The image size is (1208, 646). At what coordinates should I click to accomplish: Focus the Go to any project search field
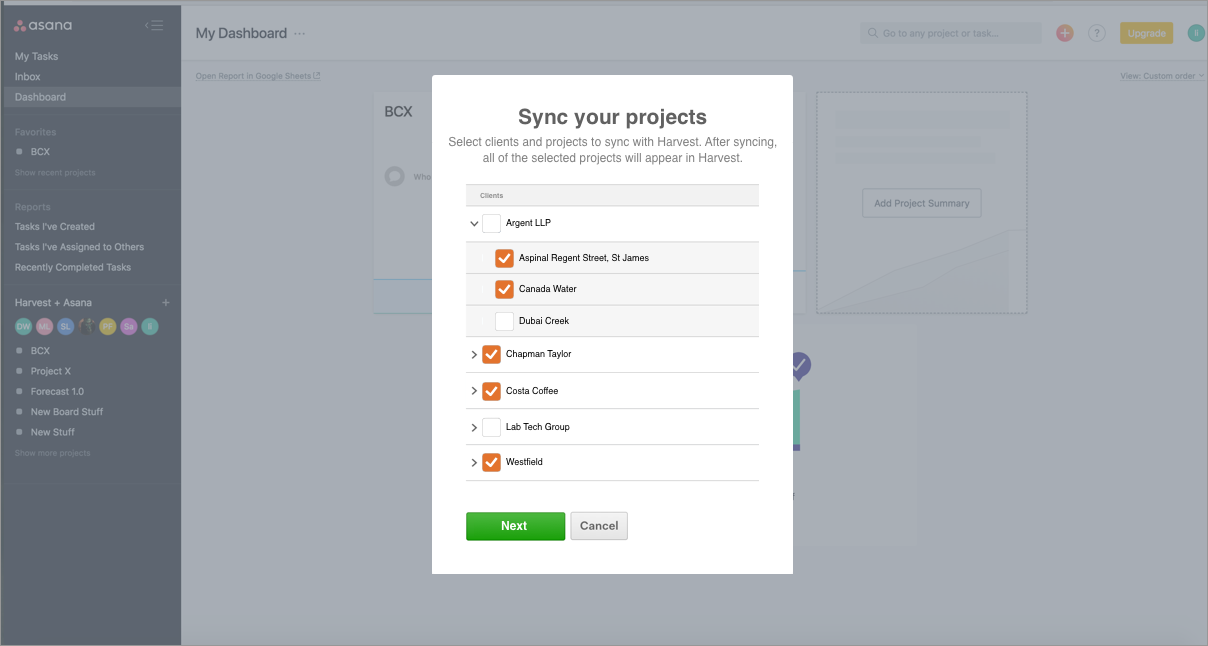pos(951,33)
